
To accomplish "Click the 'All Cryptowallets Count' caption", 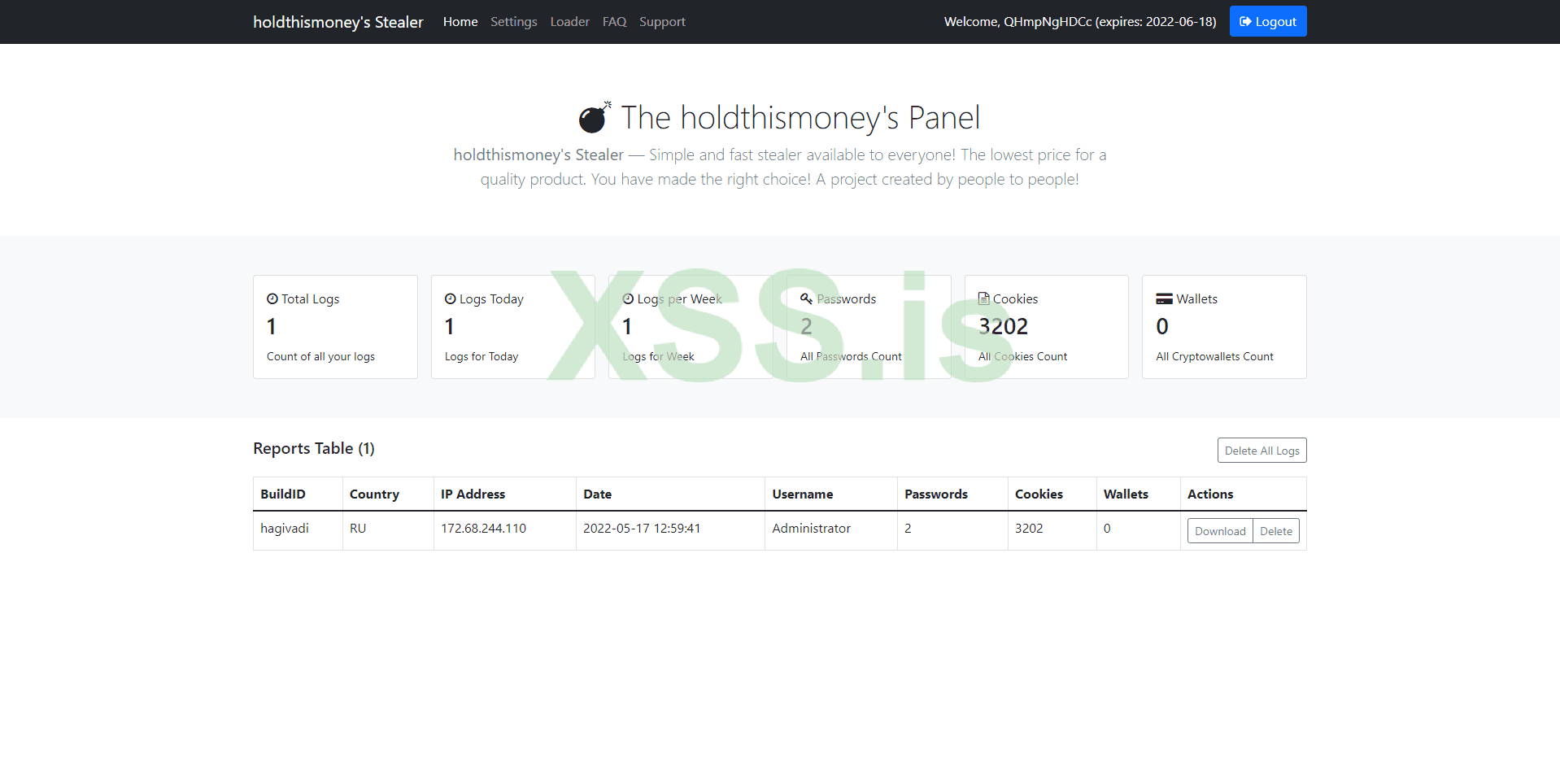I will (1214, 356).
